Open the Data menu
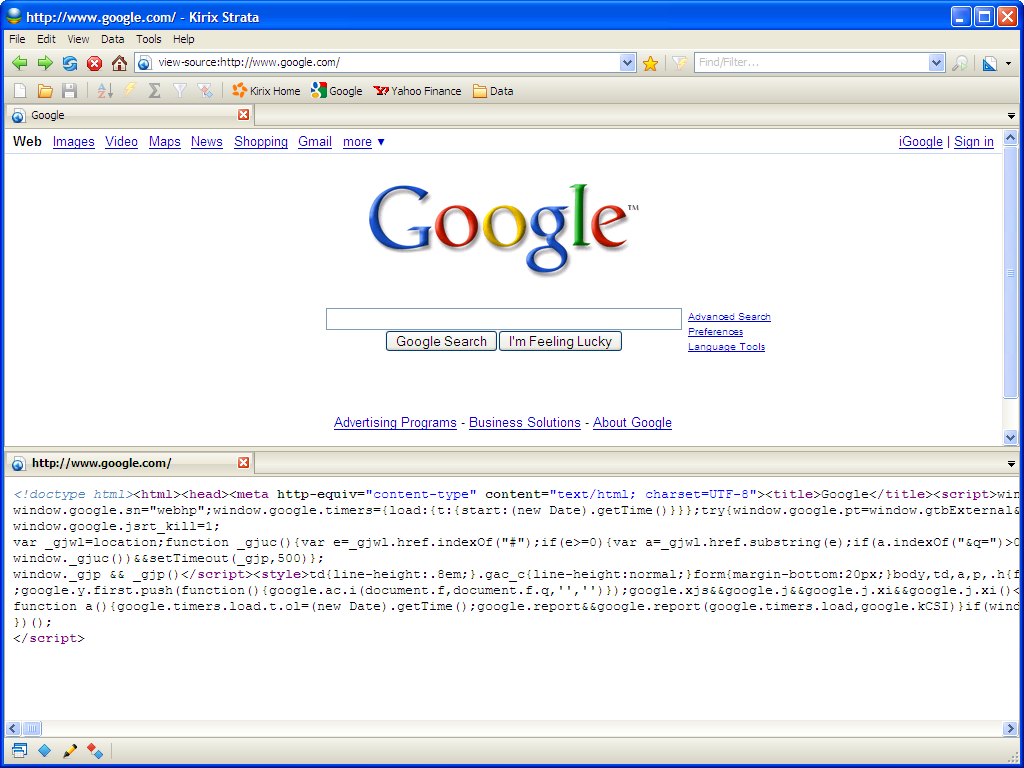Viewport: 1024px width, 768px height. (x=112, y=39)
